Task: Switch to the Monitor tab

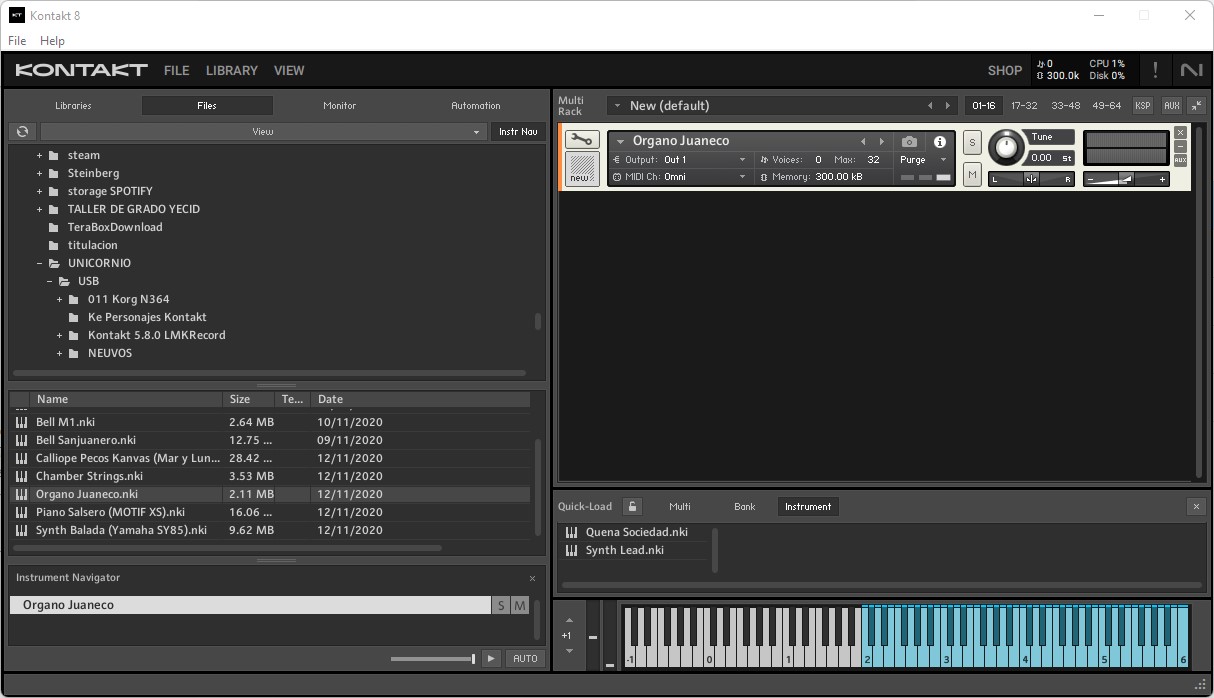Action: click(x=340, y=105)
